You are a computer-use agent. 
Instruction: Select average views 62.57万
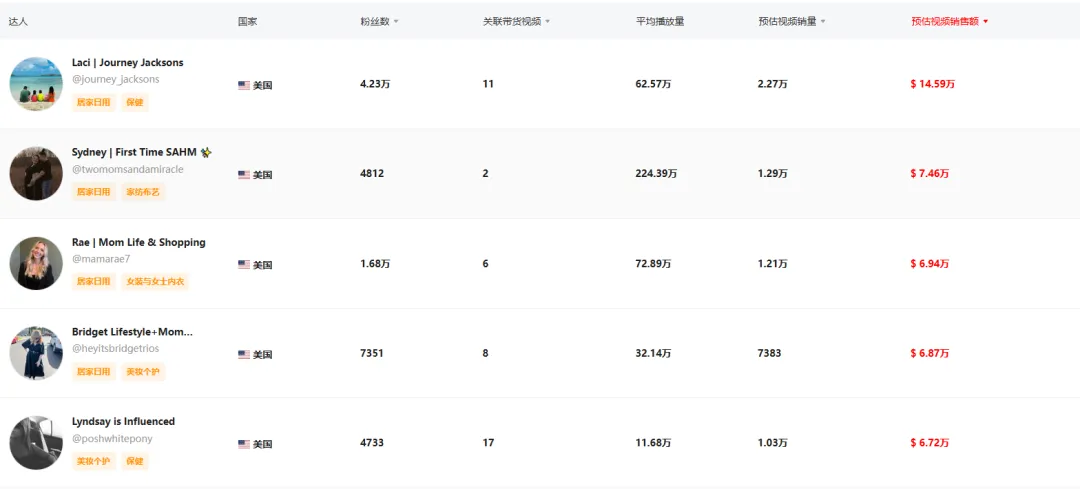pos(654,84)
